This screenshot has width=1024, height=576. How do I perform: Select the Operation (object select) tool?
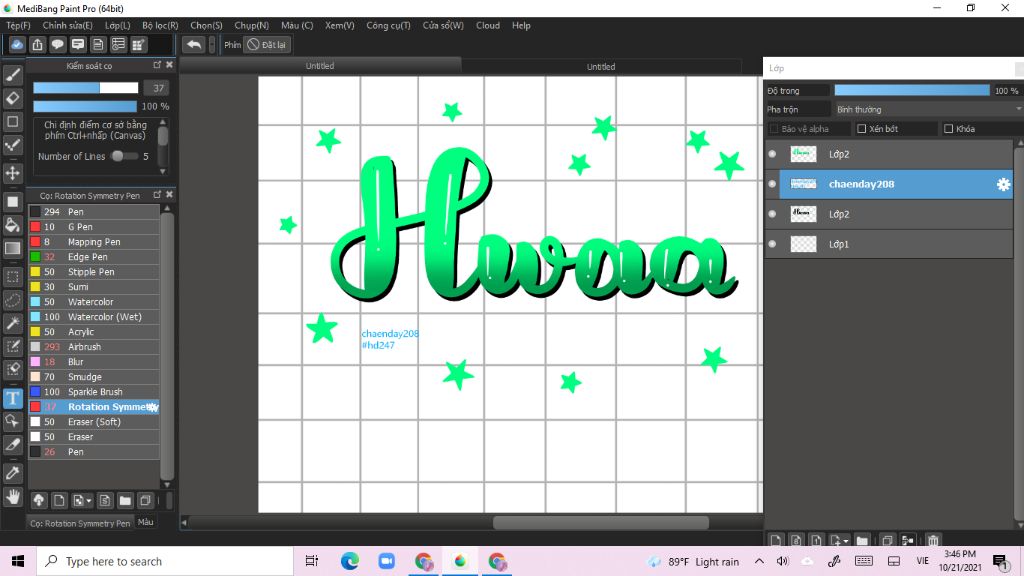pos(12,421)
